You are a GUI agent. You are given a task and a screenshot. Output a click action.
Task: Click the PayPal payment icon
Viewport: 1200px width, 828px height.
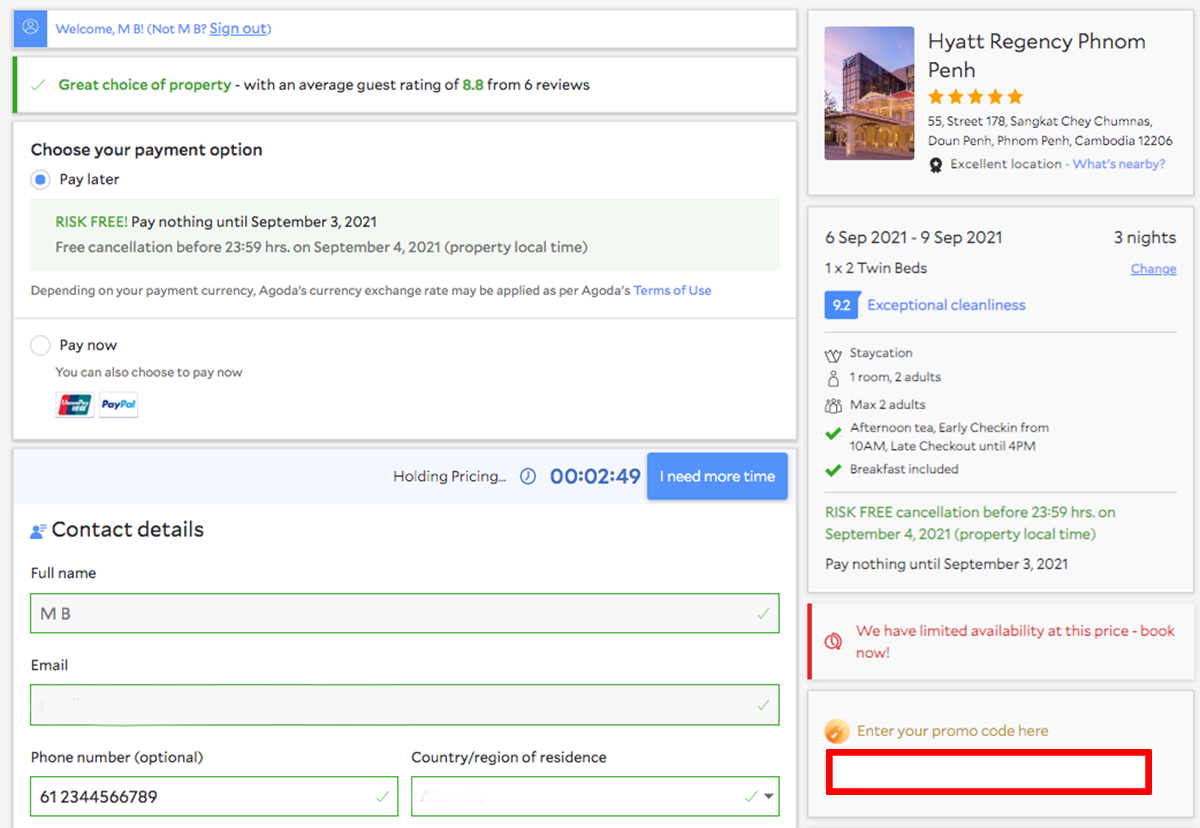coord(119,405)
